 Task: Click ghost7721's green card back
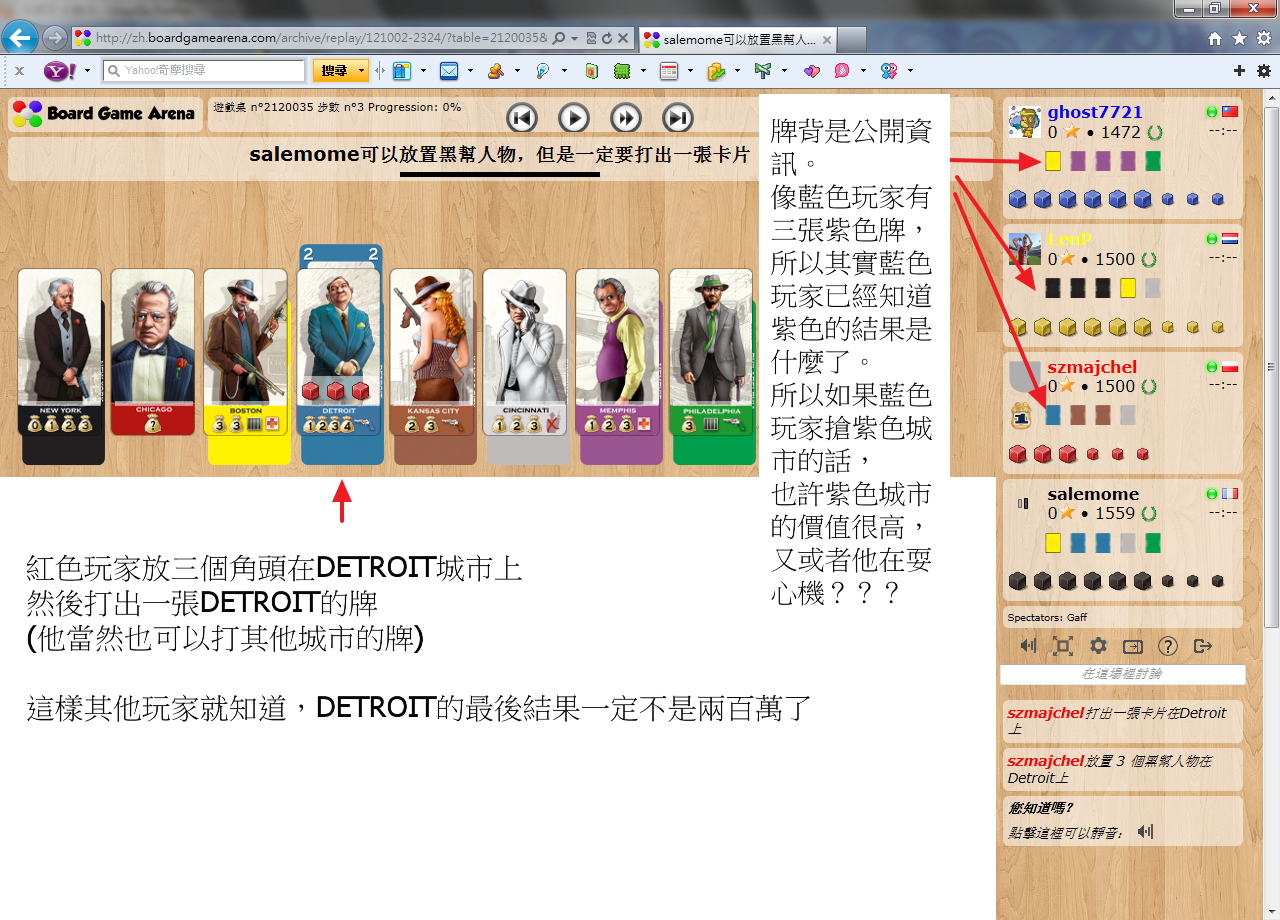pos(1153,161)
